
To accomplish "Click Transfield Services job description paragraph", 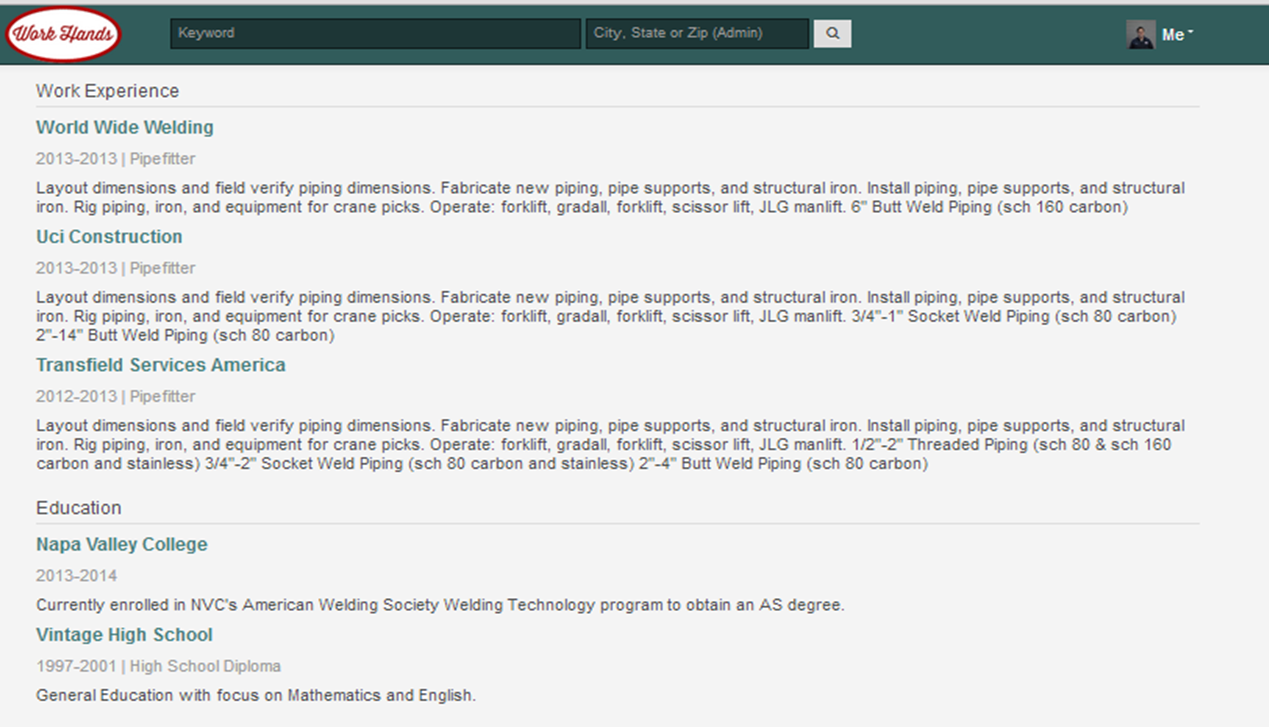I will 610,444.
